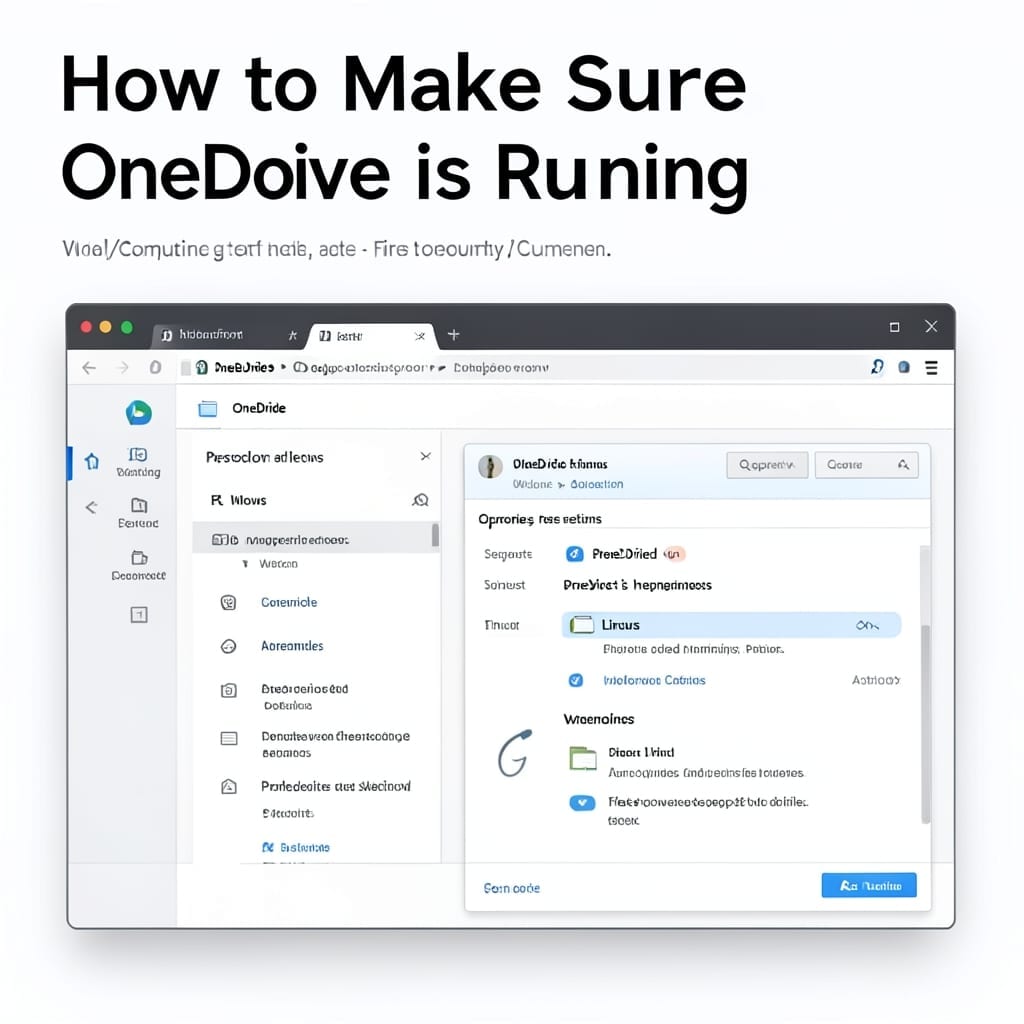Click the list icon beside 'Denoiteavcon dheertcodnge'
Viewport: 1024px width, 1024px height.
[229, 739]
